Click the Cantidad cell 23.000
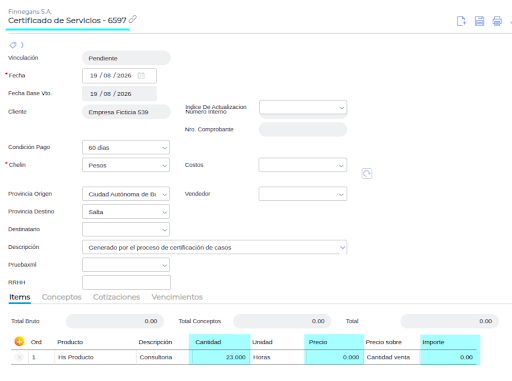 point(220,357)
